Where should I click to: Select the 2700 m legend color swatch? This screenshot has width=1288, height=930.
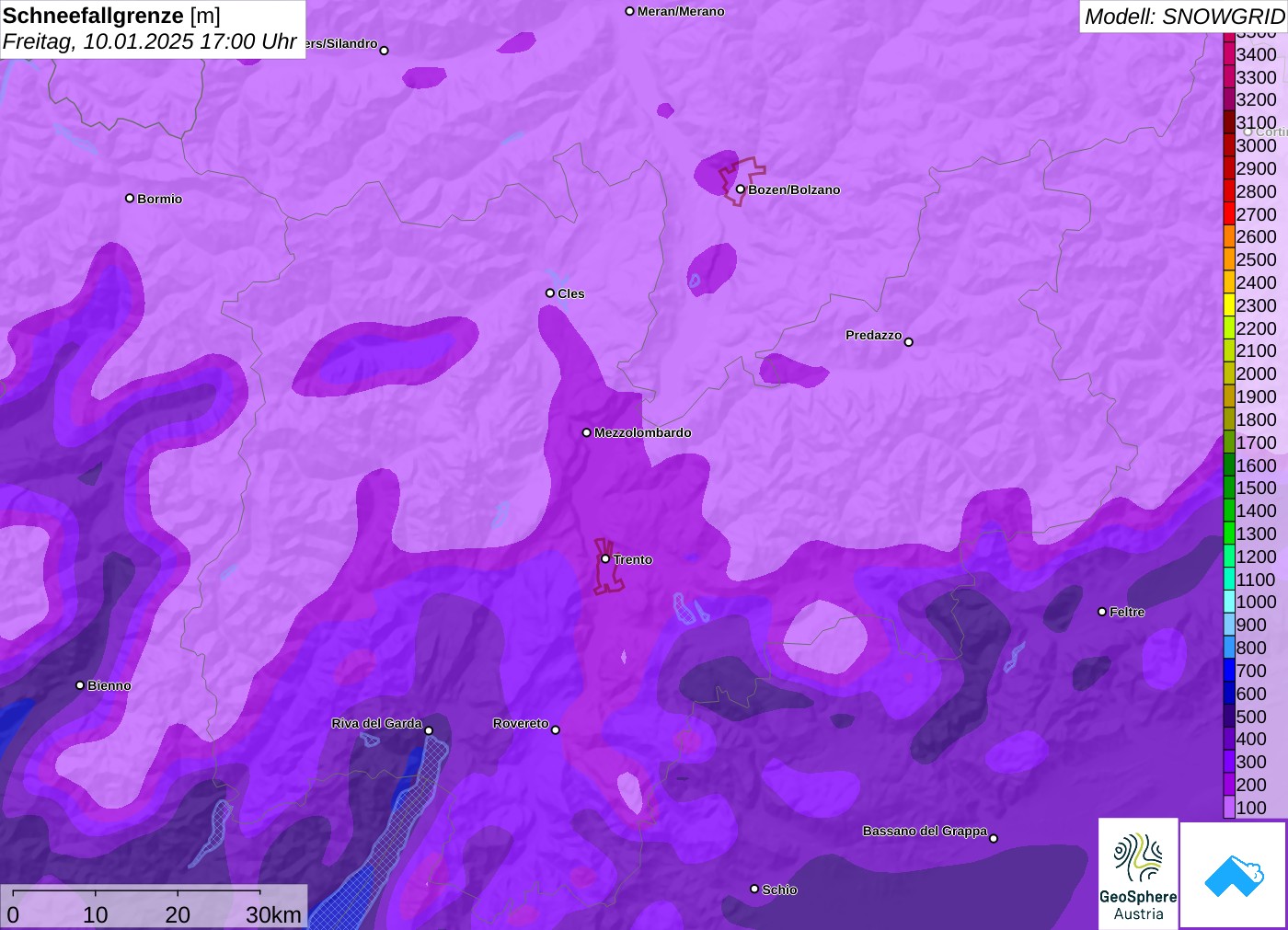click(1229, 214)
